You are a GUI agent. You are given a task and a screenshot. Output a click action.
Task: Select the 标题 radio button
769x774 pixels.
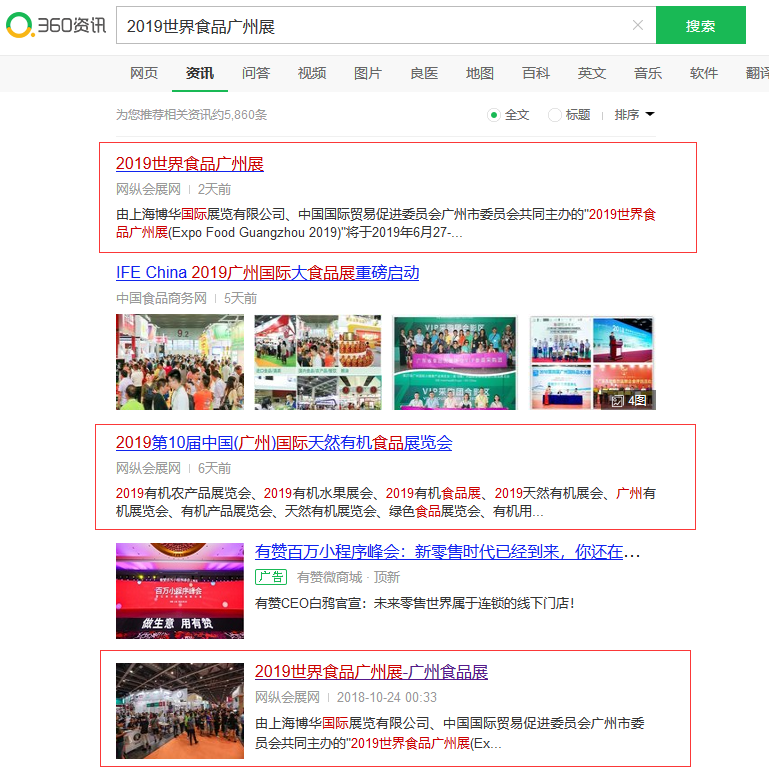point(554,115)
